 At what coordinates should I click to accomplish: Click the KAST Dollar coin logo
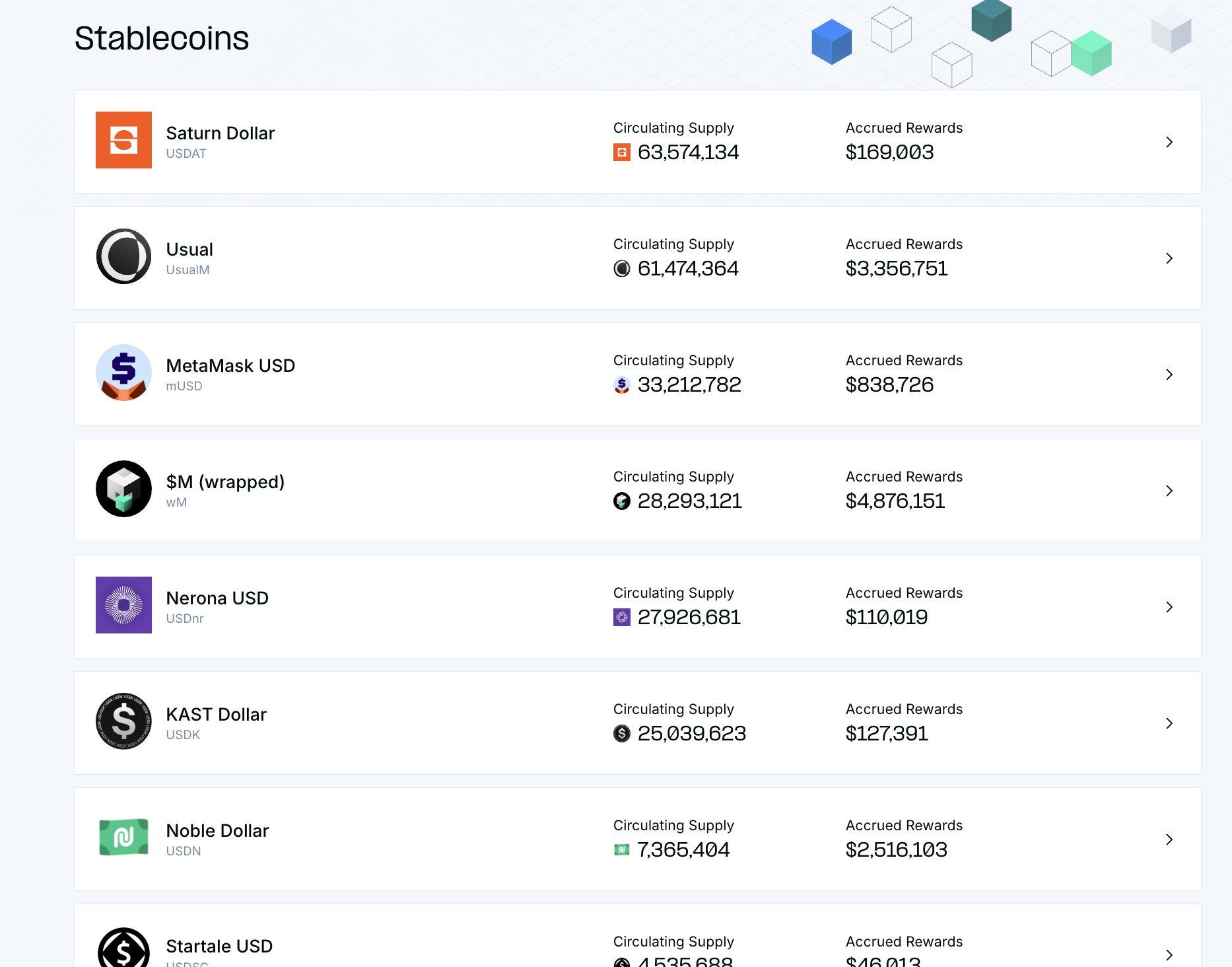tap(123, 721)
